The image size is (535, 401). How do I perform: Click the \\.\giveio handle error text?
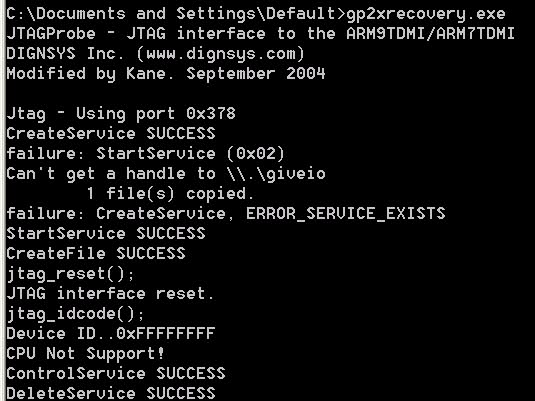click(276, 174)
